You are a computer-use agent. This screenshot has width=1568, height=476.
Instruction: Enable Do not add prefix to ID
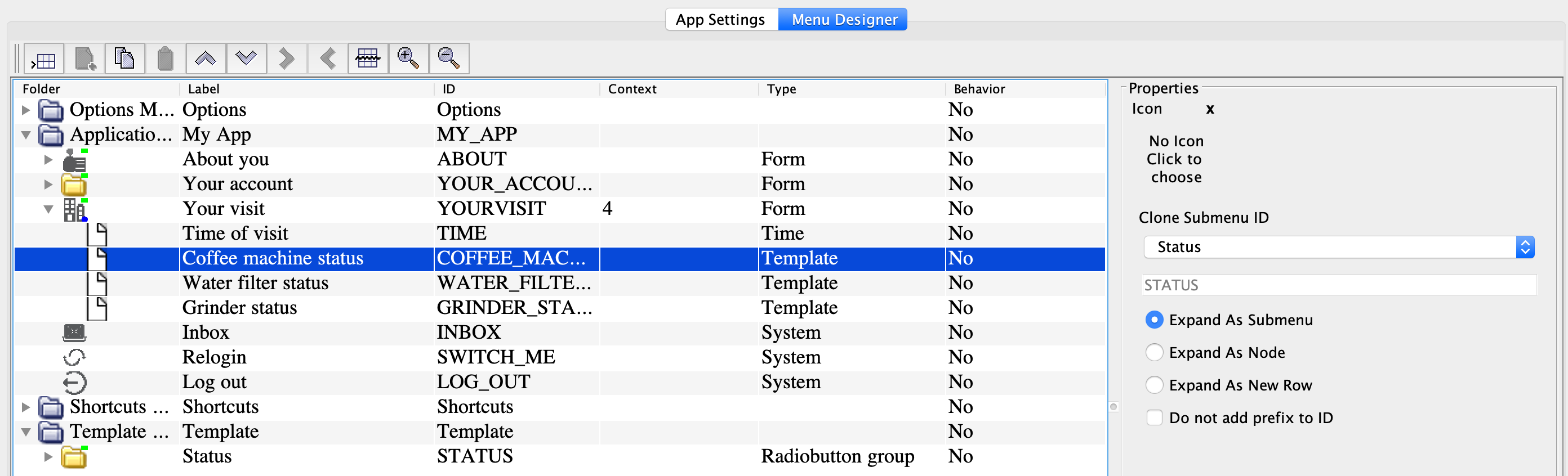[1154, 417]
